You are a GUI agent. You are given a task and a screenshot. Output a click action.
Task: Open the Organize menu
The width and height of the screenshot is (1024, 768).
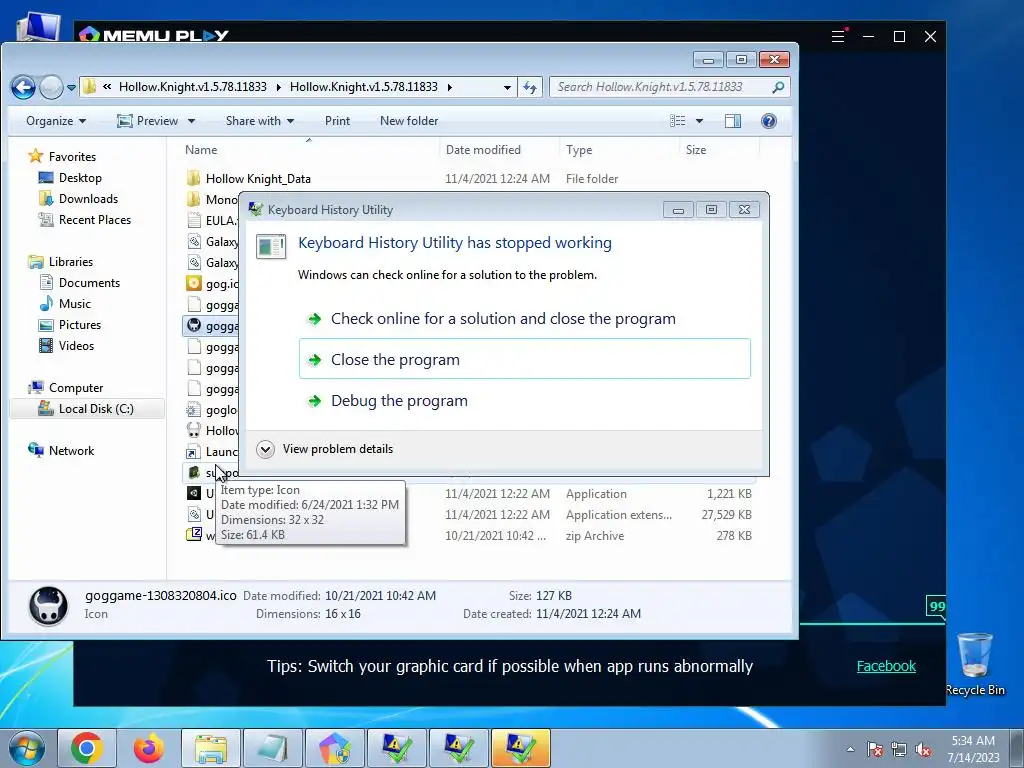click(x=56, y=121)
